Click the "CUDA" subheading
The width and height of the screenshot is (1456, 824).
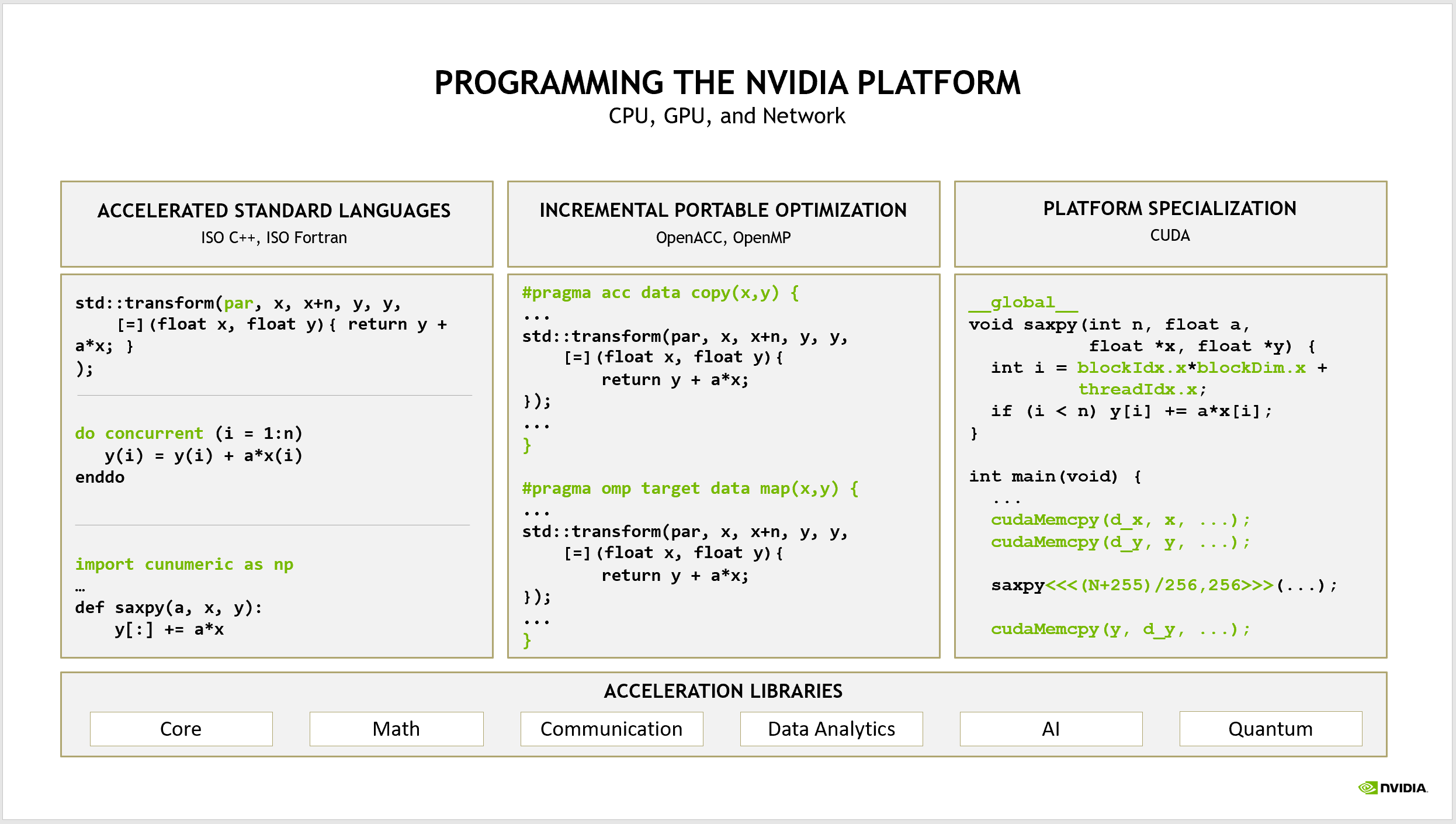tap(1170, 236)
